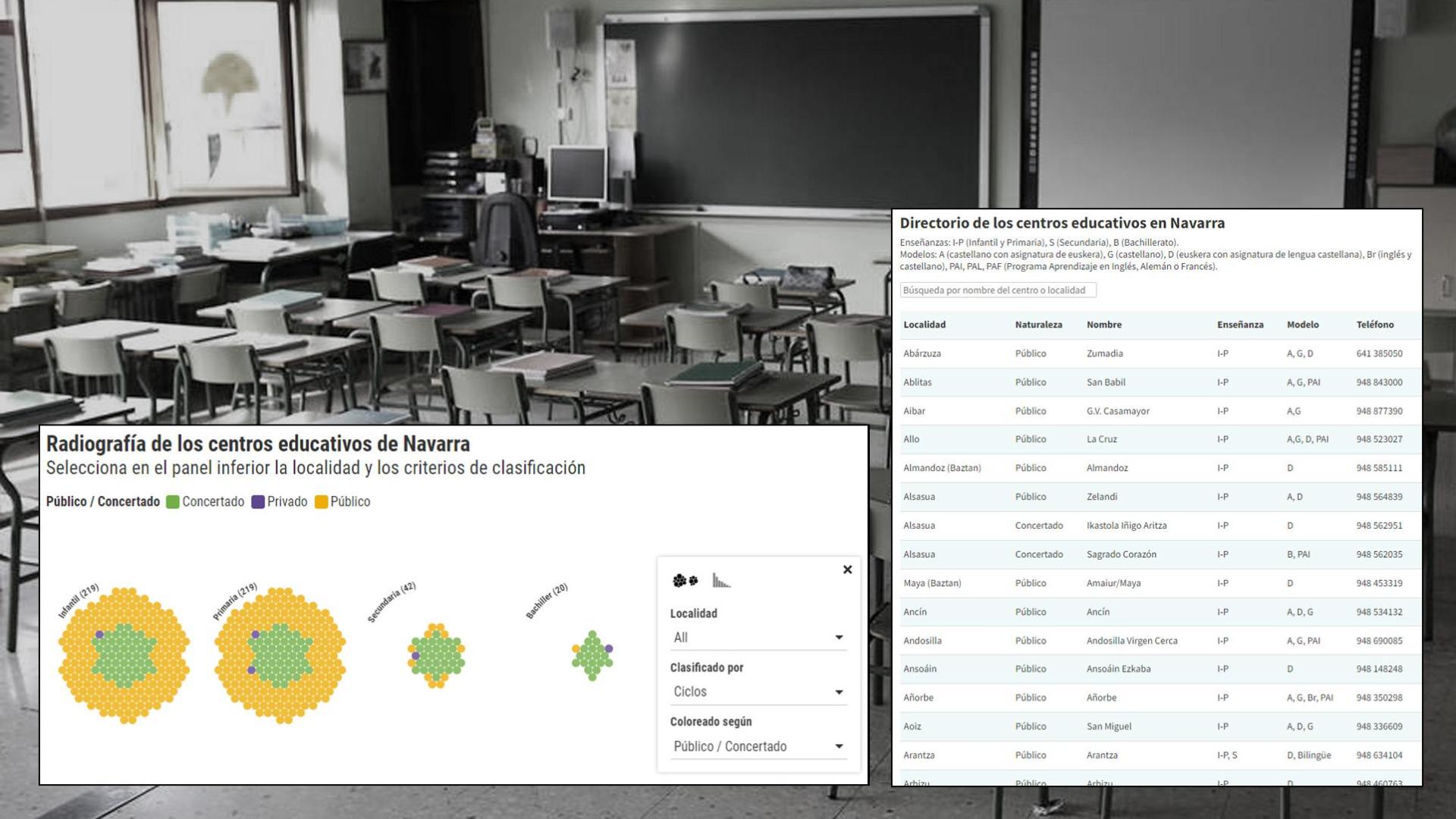This screenshot has width=1456, height=819.
Task: Click the Ikastola Iñigo Aritza table row
Action: 1126,526
